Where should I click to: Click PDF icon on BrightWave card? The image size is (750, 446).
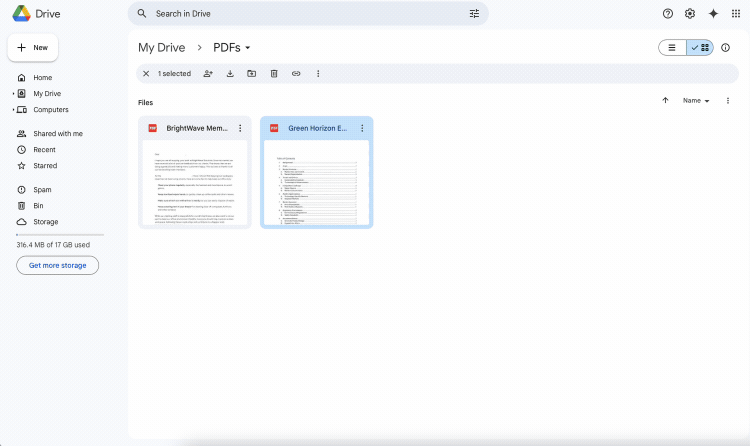153,128
